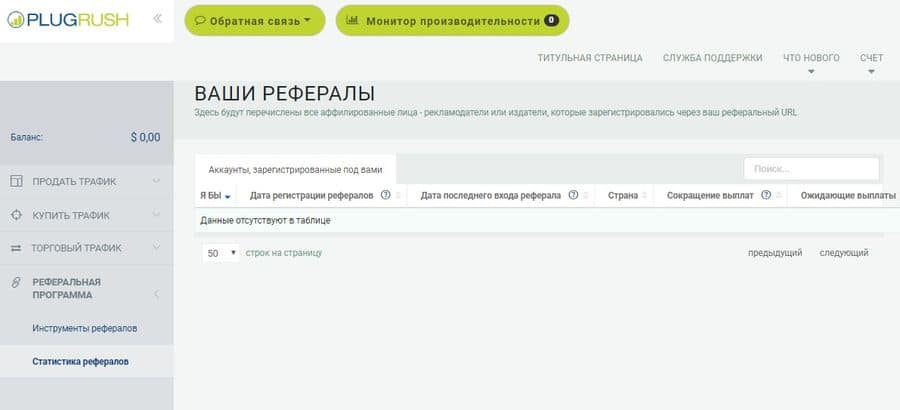This screenshot has width=900, height=410.
Task: Open Служба поддержки link
Action: [x=712, y=58]
